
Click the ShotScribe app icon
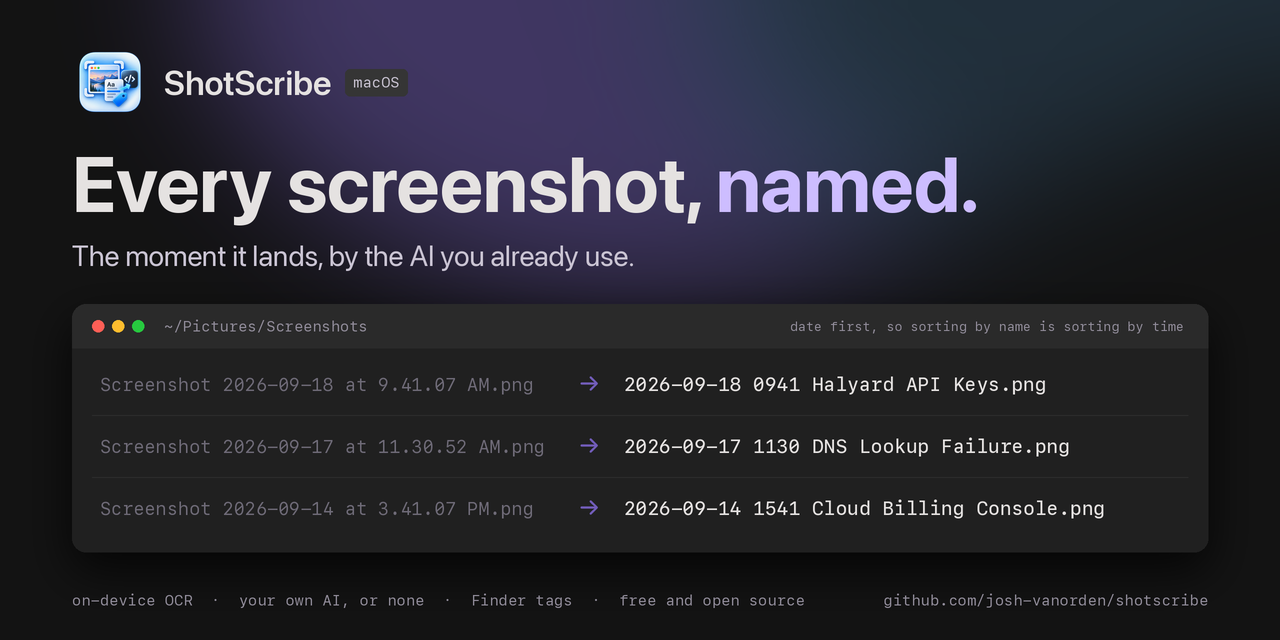(x=110, y=82)
